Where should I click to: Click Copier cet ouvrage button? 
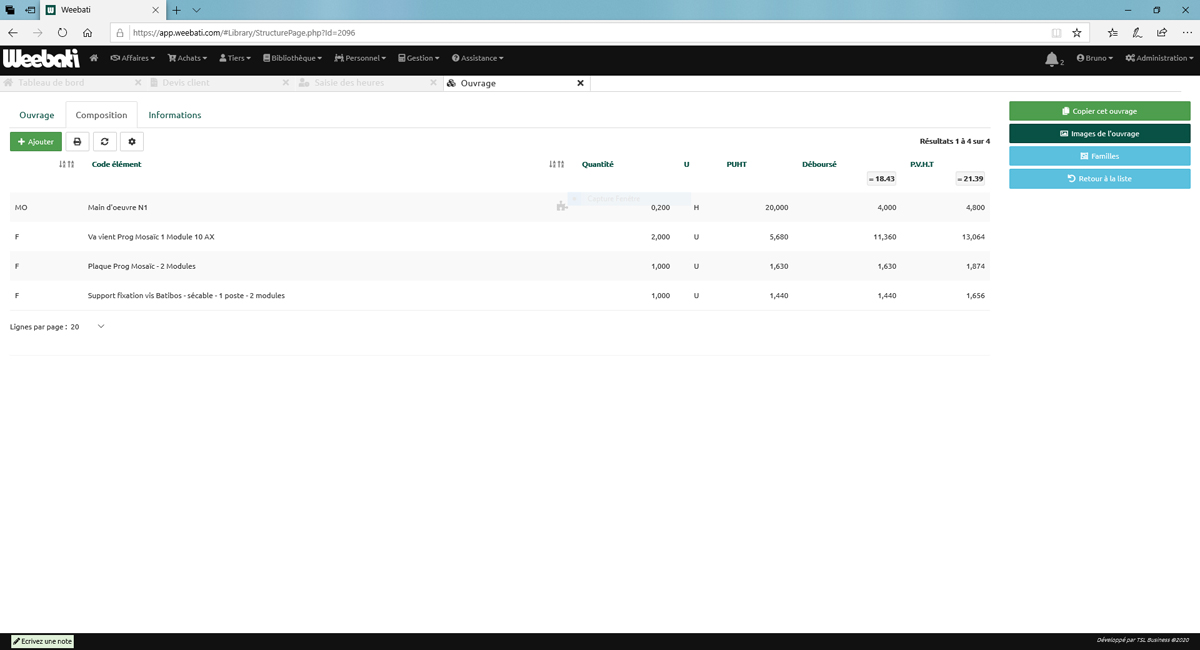pyautogui.click(x=1099, y=111)
